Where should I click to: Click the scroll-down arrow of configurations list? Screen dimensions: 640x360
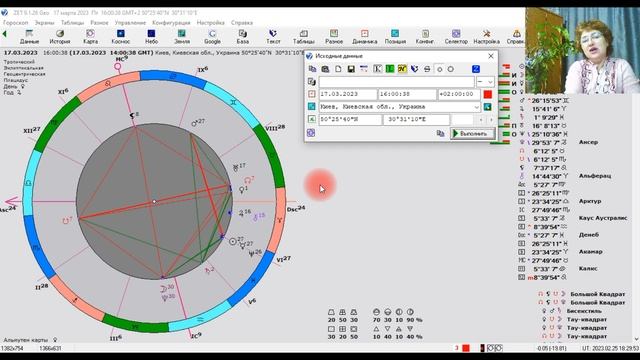coord(636,339)
